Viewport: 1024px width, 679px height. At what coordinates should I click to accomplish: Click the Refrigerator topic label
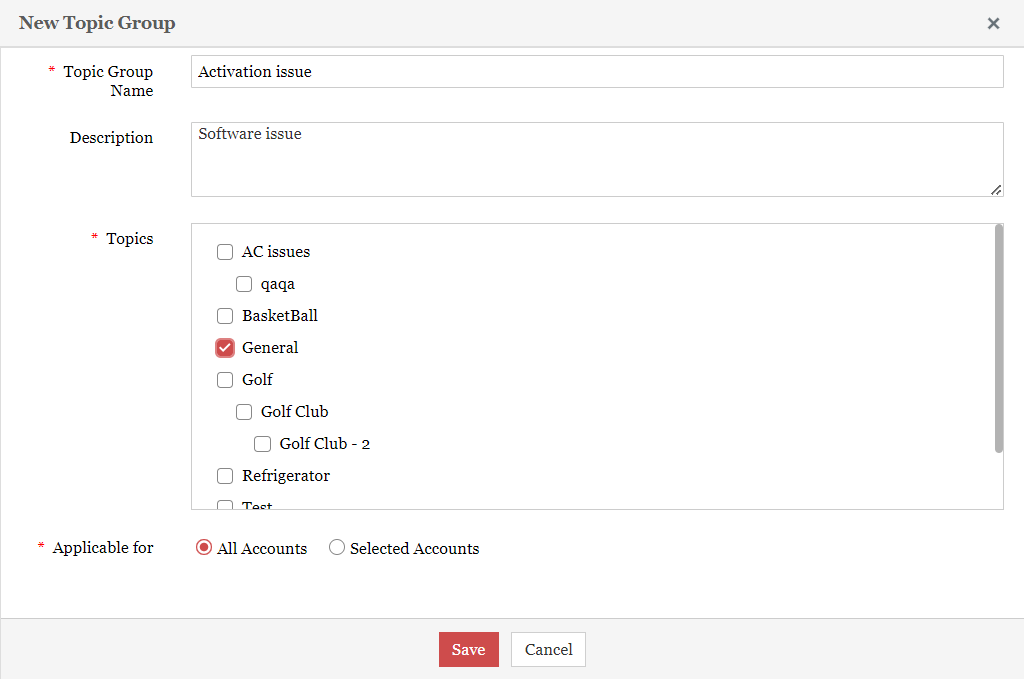(285, 476)
